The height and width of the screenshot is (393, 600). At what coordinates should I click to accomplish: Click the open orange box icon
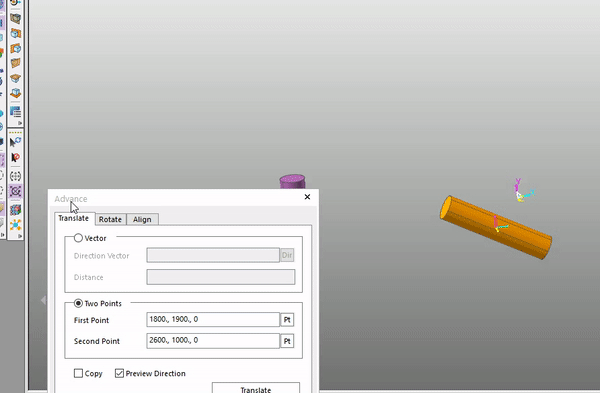[x=15, y=78]
